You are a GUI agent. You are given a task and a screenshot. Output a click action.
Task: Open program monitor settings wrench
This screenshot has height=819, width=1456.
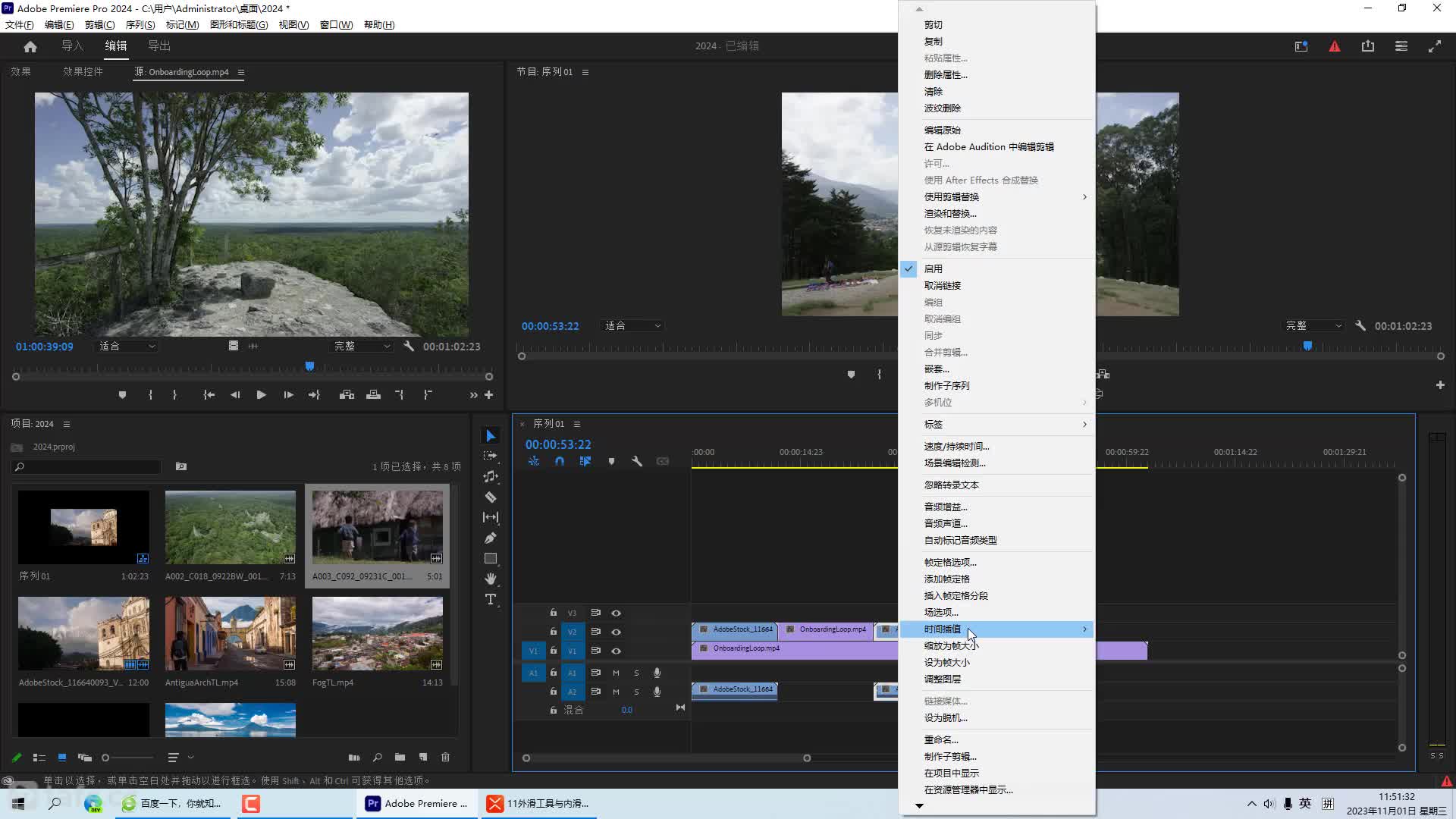click(x=1360, y=325)
